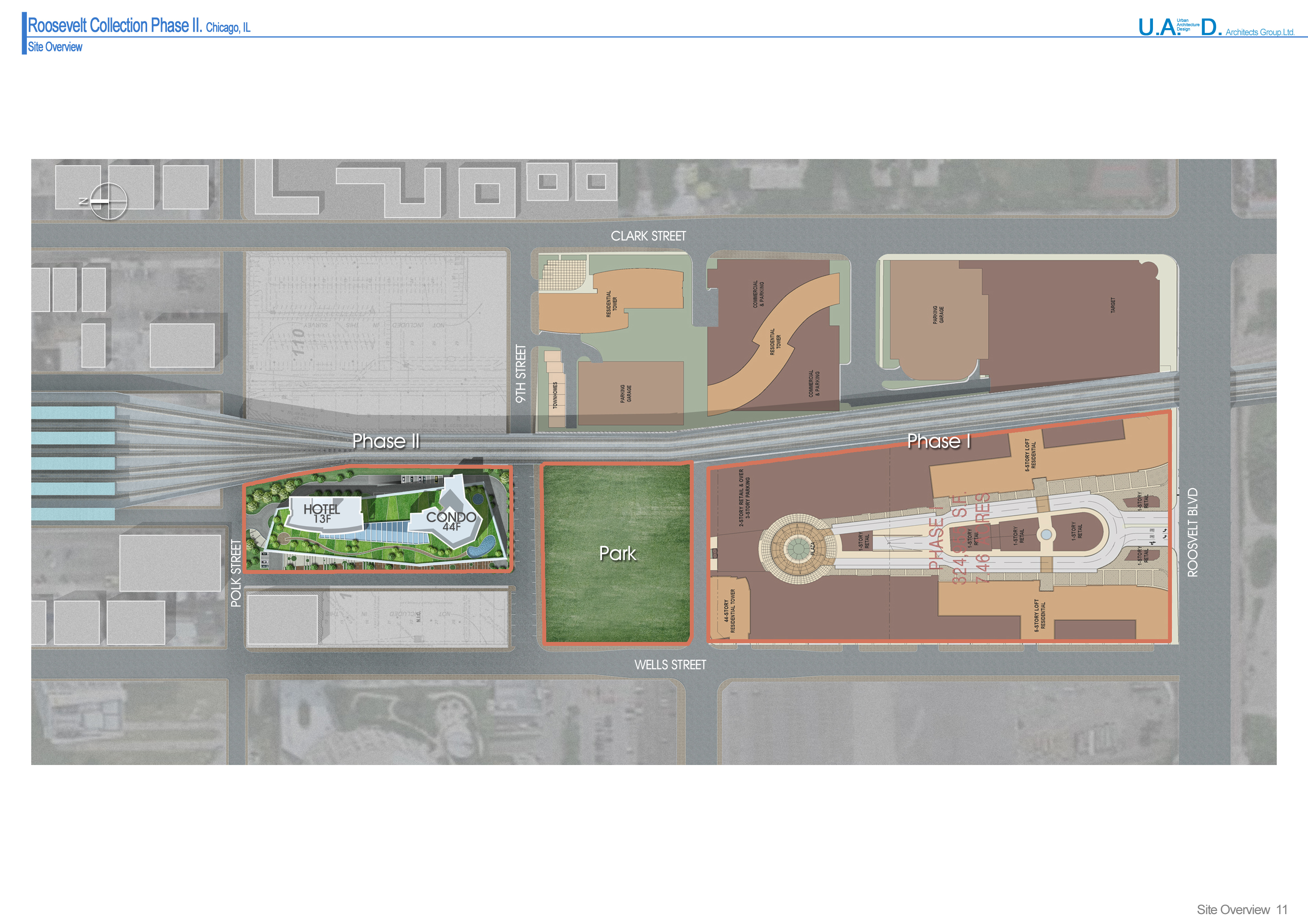Click the 'HOTEL 13F' building label
Viewport: 1308px width, 924px height.
point(321,513)
